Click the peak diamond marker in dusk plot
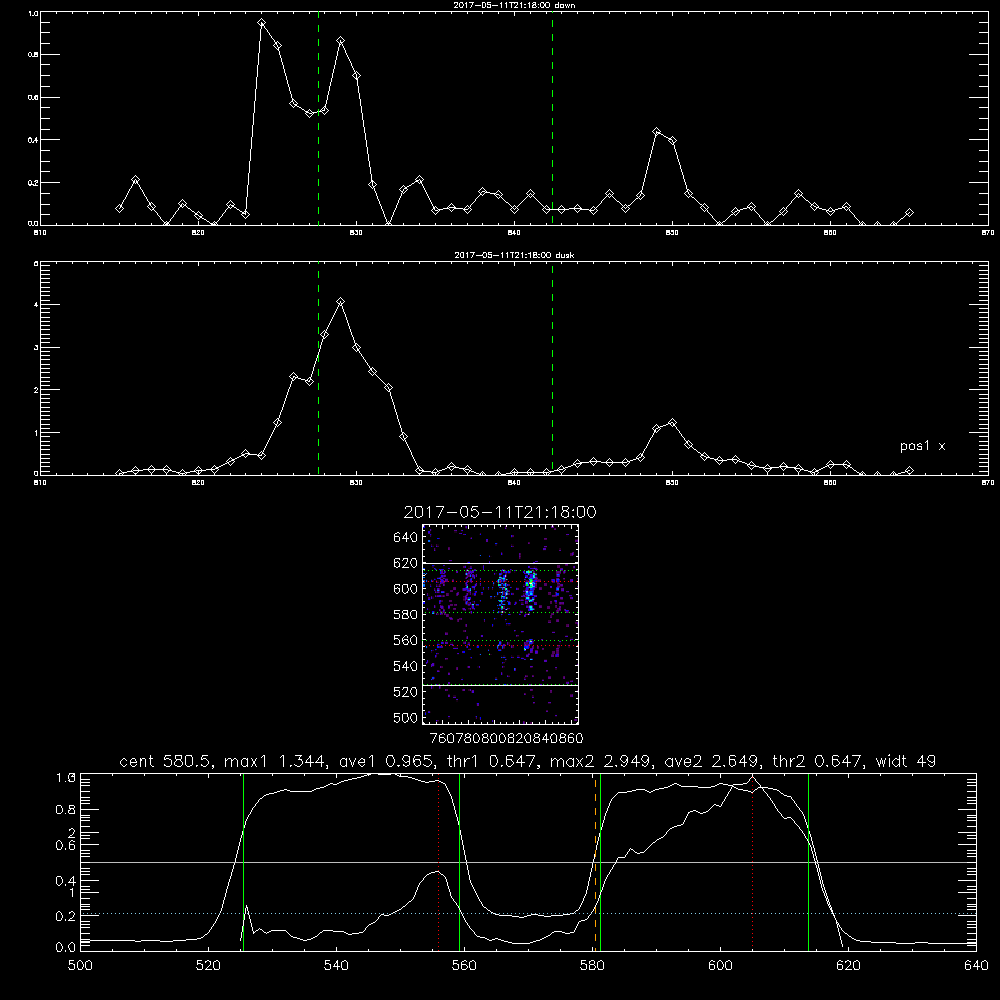This screenshot has width=1000, height=1000. (x=341, y=302)
